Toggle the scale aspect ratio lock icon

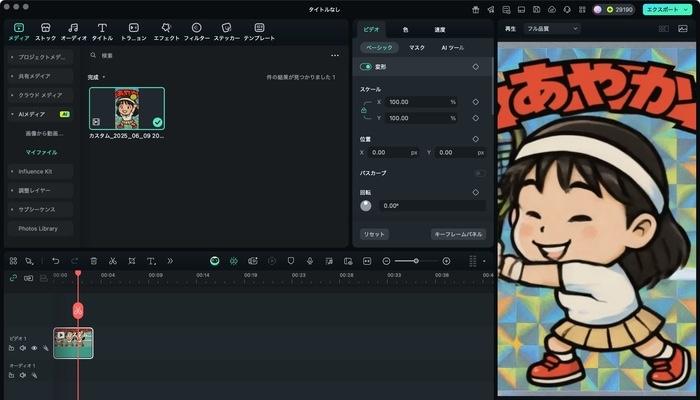tap(364, 110)
